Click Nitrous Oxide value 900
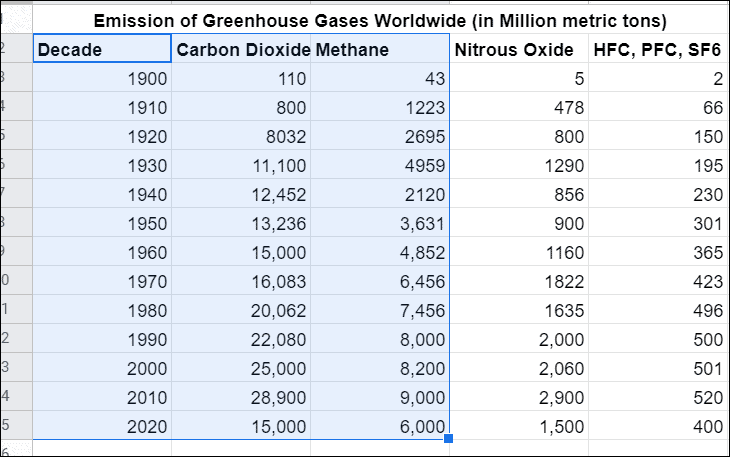This screenshot has width=730, height=457. pos(519,222)
